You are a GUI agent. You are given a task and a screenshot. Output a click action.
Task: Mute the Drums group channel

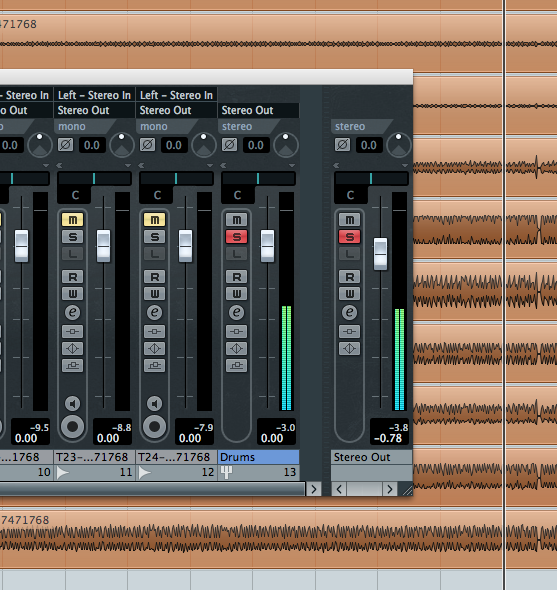(237, 220)
